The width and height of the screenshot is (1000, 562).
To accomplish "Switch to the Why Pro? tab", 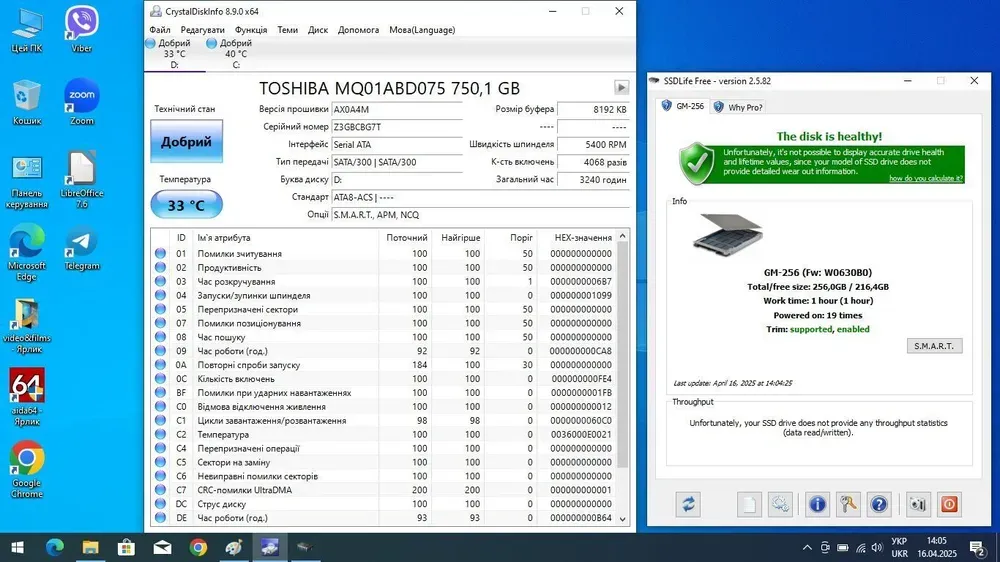I will (738, 107).
